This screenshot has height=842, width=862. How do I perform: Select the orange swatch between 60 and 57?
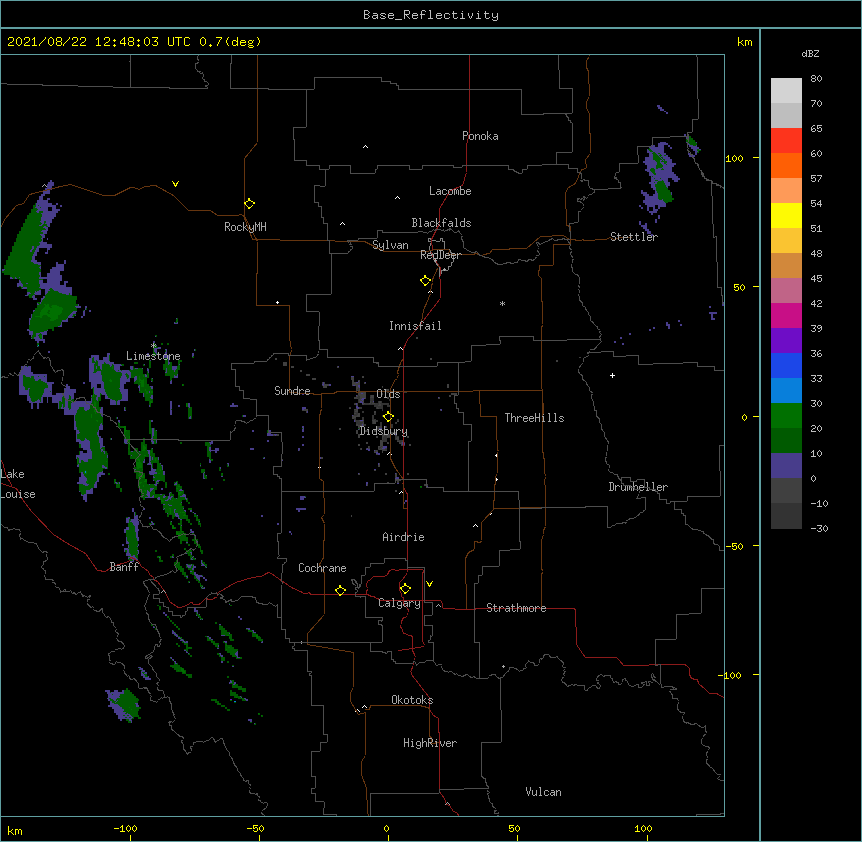pos(786,165)
